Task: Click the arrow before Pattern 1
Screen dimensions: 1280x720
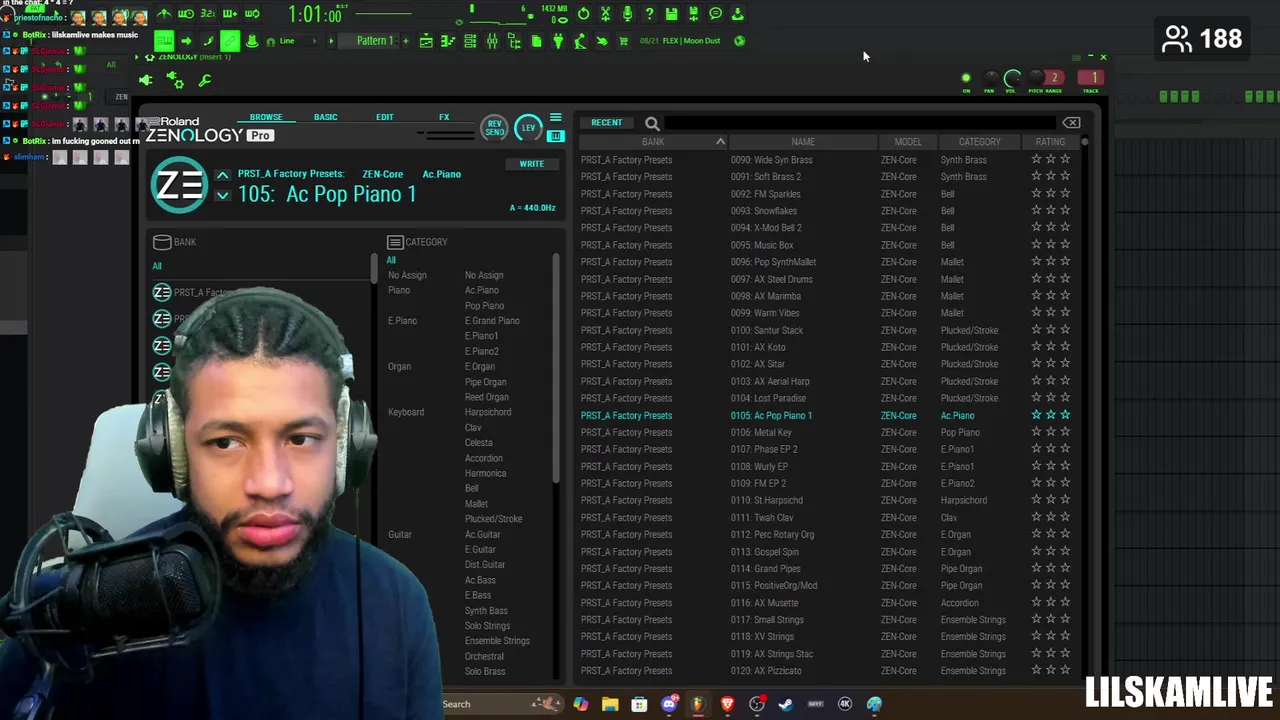Action: (331, 41)
